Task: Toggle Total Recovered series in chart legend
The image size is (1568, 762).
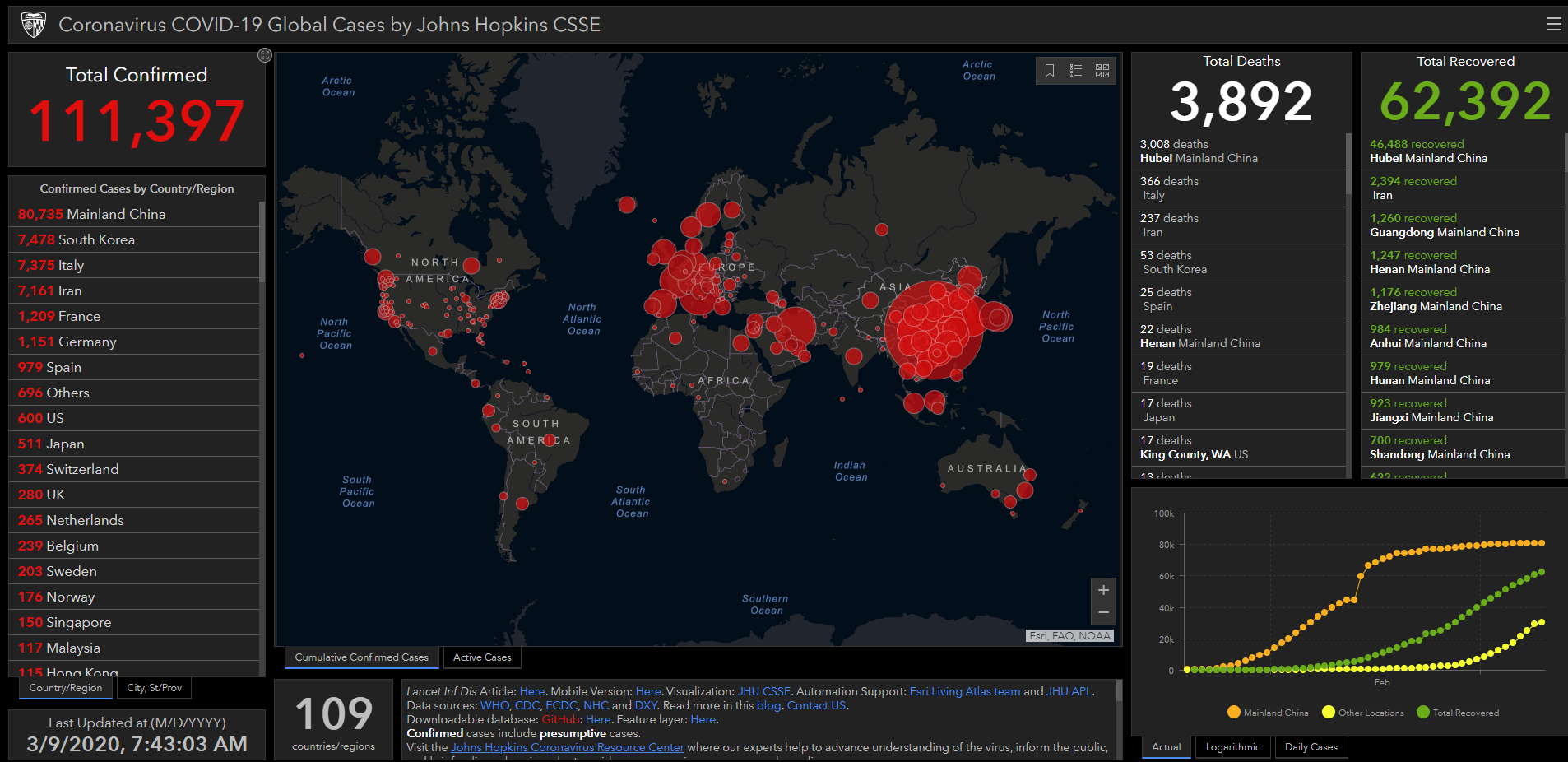Action: pos(1458,713)
